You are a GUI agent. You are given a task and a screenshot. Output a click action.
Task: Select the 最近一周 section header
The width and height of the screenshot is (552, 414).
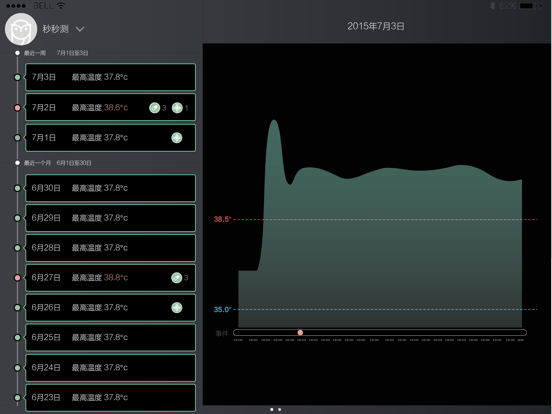click(x=35, y=53)
